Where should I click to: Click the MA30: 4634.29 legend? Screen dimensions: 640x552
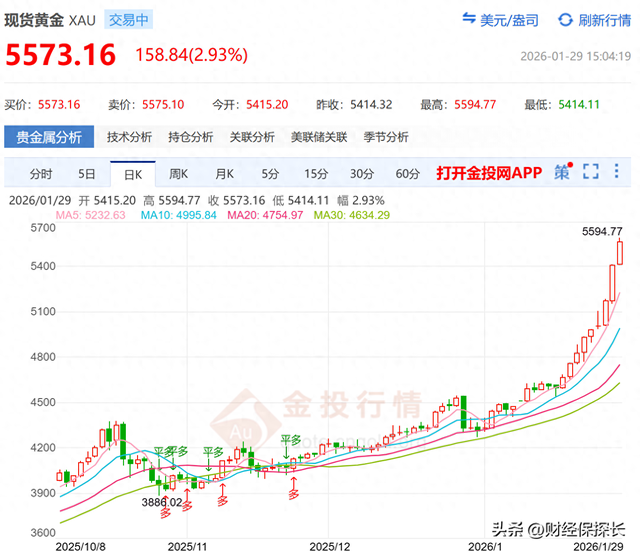click(x=351, y=215)
